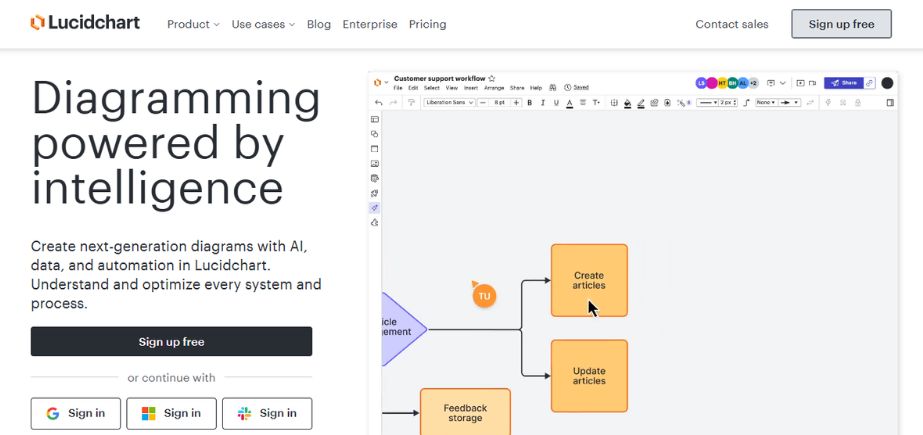The height and width of the screenshot is (435, 923).
Task: Go to the Pricing page
Action: [x=427, y=24]
